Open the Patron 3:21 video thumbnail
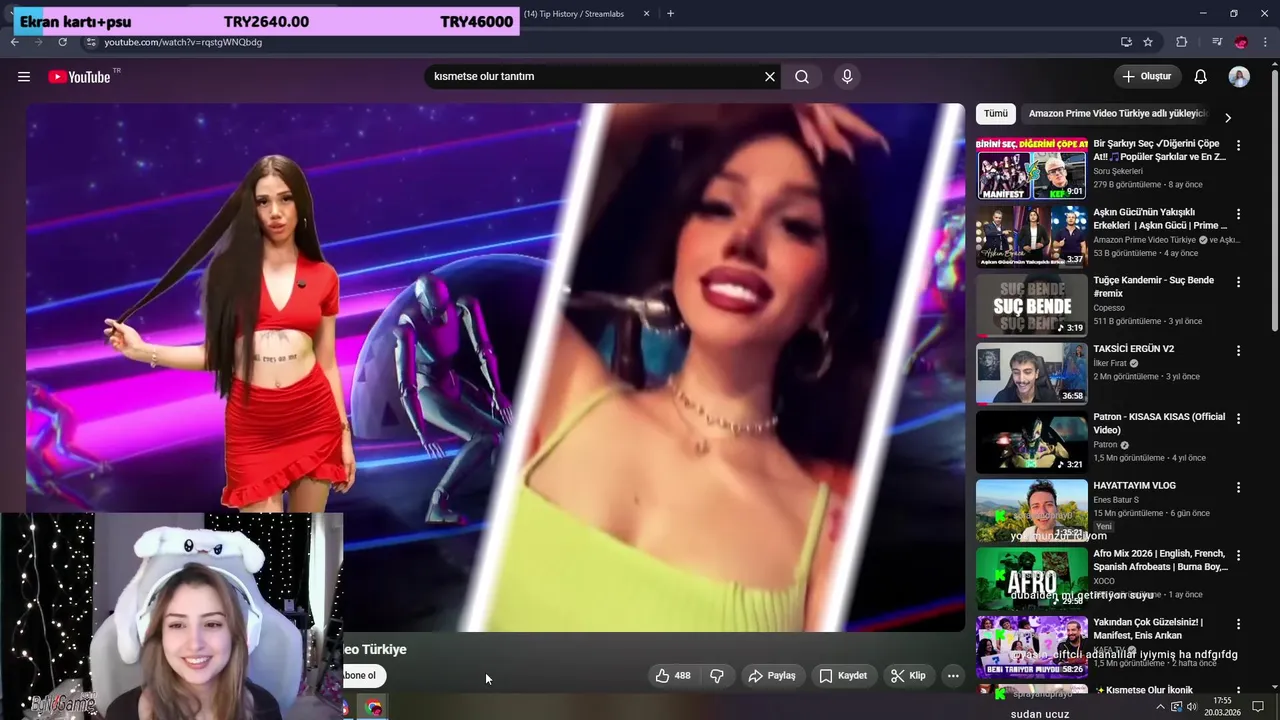Viewport: 1280px width, 720px height. (x=1031, y=442)
